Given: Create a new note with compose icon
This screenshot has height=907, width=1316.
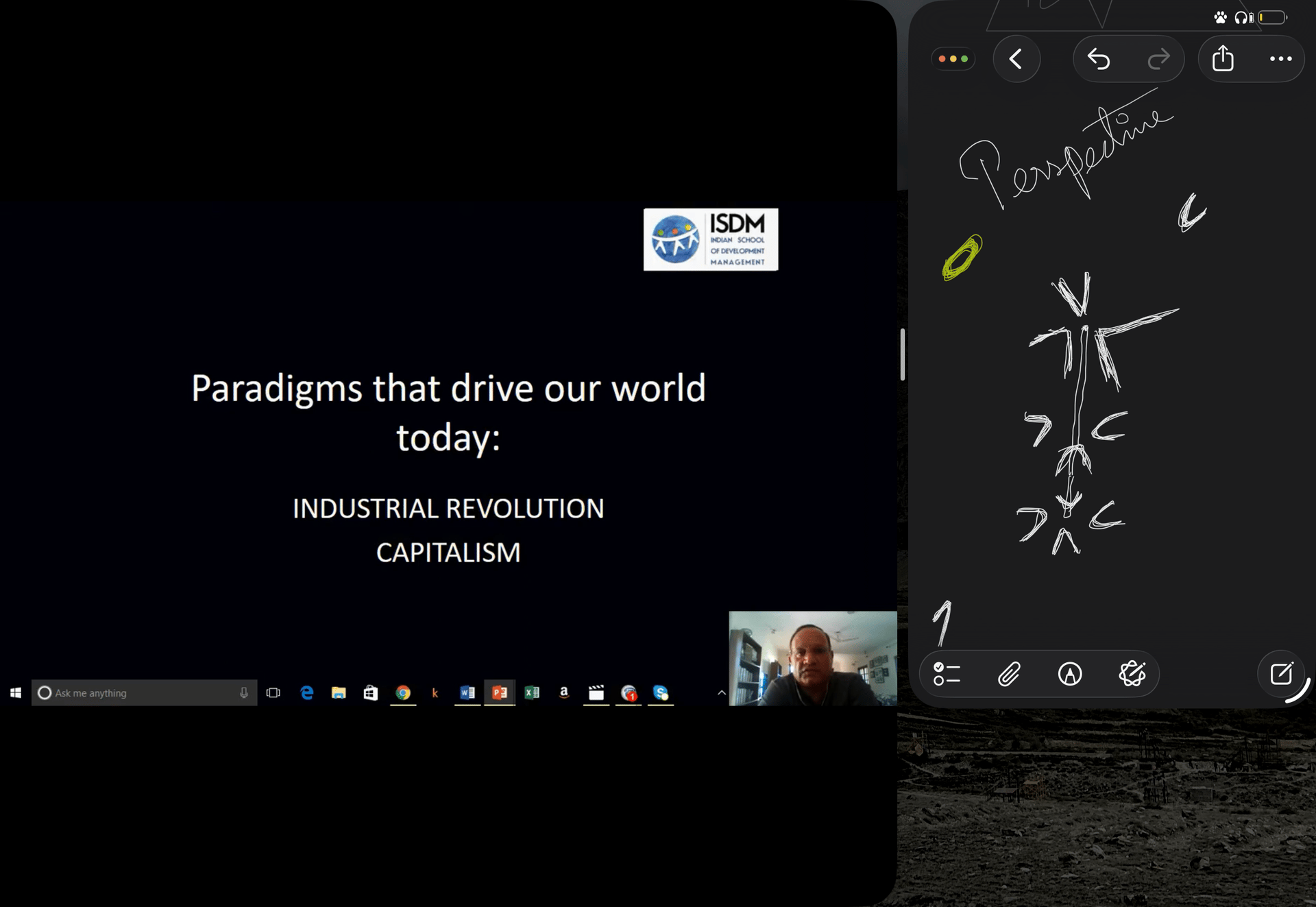Looking at the screenshot, I should pyautogui.click(x=1281, y=674).
